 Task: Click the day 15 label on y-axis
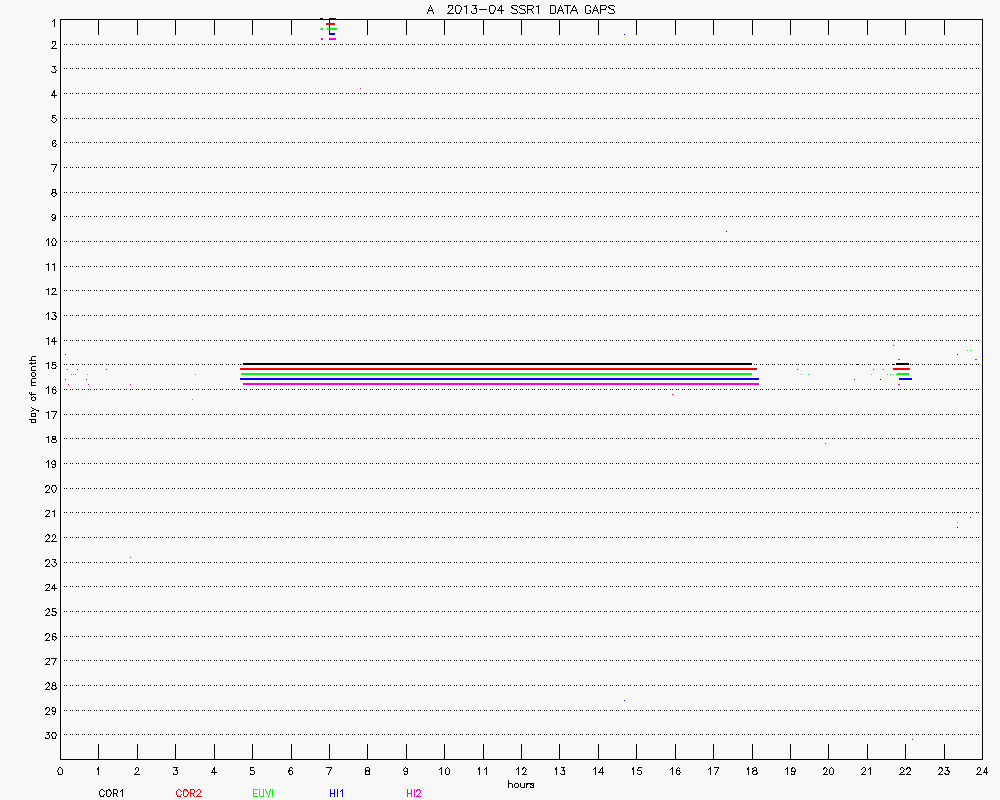[x=48, y=365]
